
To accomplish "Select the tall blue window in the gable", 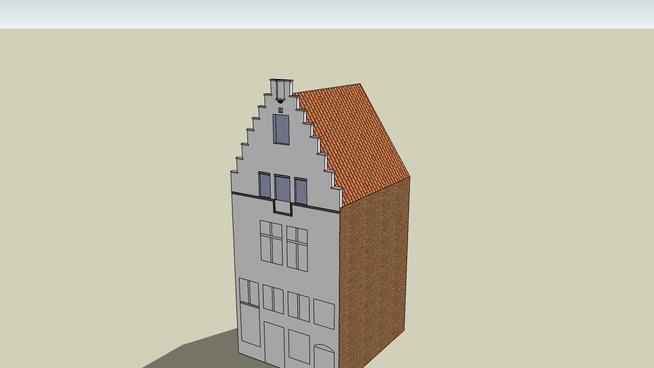I will 282,129.
